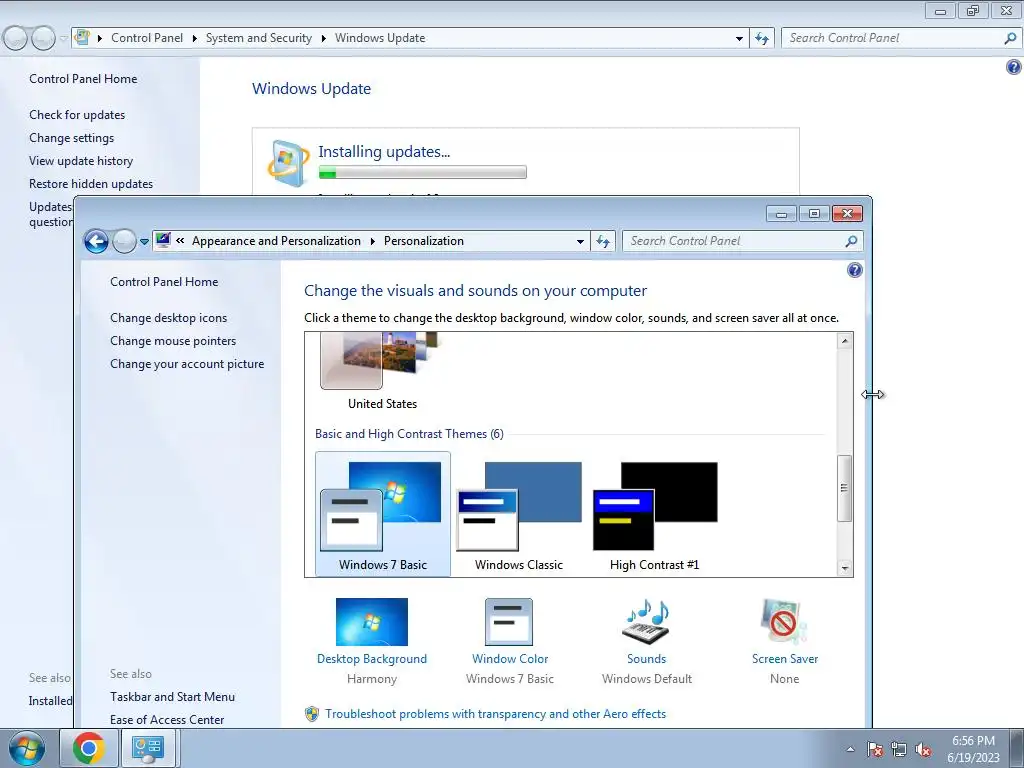The height and width of the screenshot is (768, 1024).
Task: Open Ease of Access Center link
Action: (x=167, y=720)
